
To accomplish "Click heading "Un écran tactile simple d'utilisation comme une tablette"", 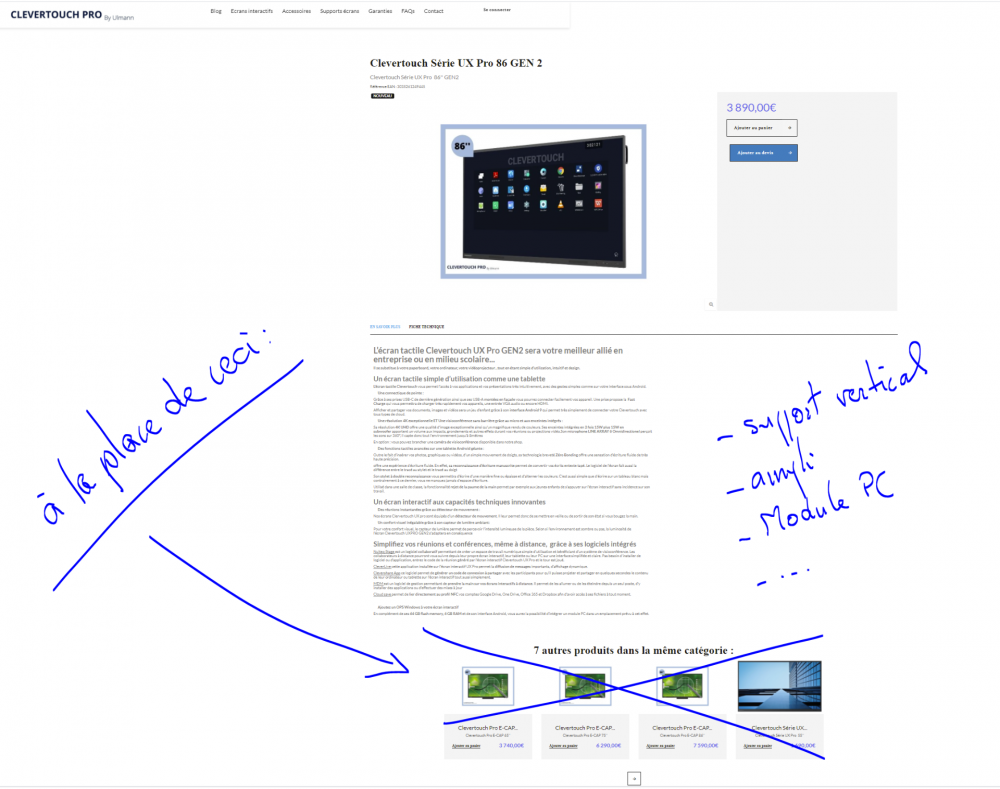I will 459,379.
